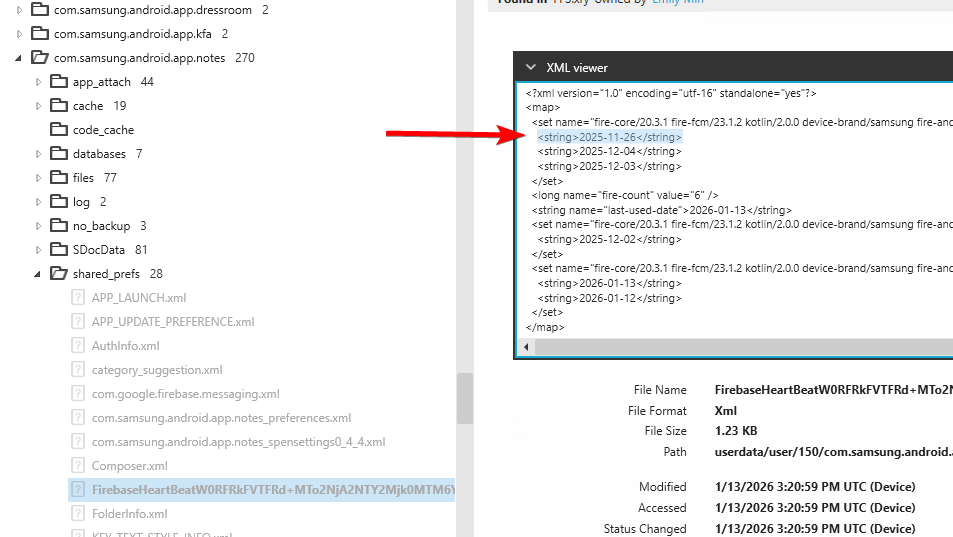Click the FirebaseHeartBeat file icon

[x=78, y=489]
